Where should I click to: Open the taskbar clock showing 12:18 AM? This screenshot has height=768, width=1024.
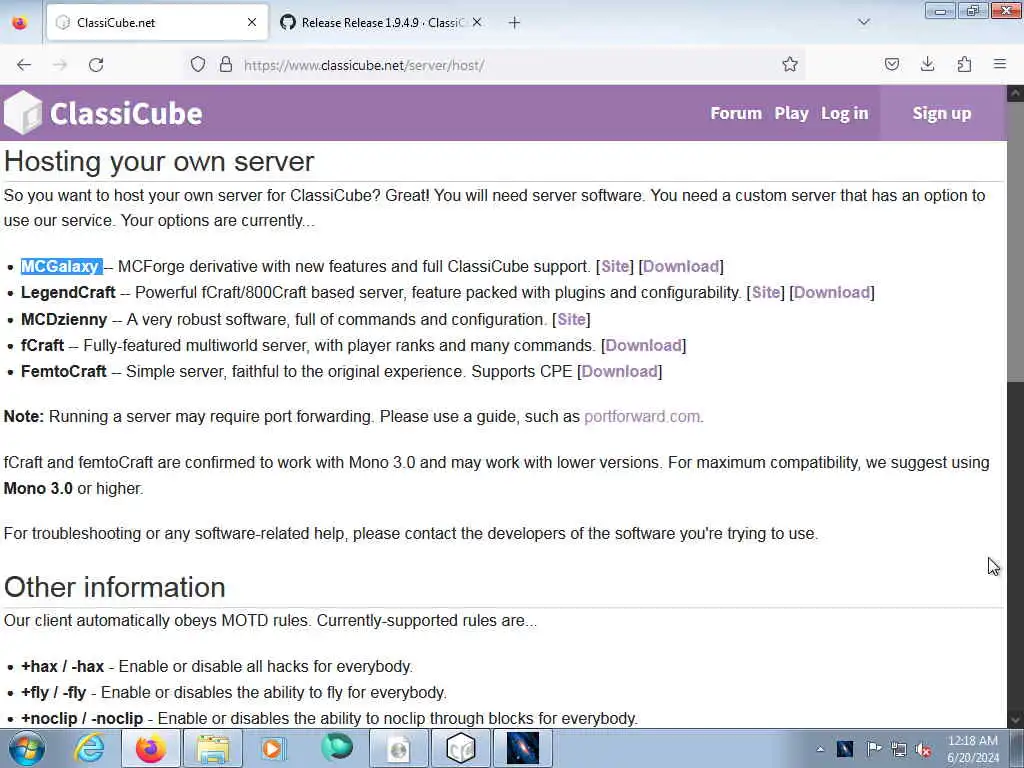[x=973, y=749]
